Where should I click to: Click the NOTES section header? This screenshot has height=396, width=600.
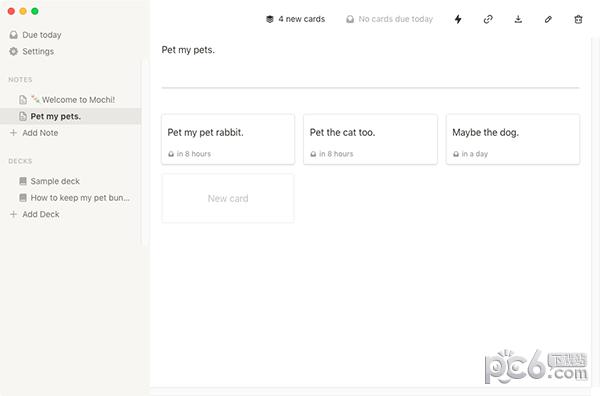(x=20, y=80)
